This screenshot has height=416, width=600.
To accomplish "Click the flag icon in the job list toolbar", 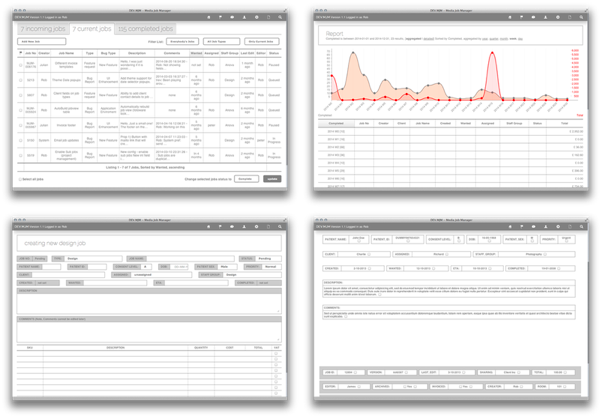I will [x=221, y=18].
